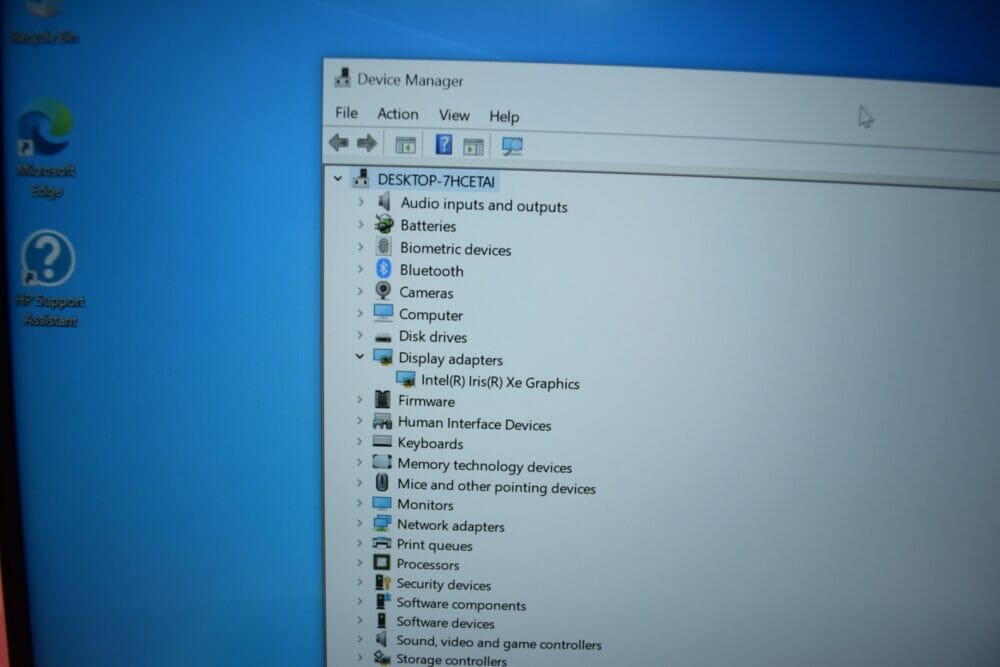This screenshot has width=1000, height=667.
Task: Expand the Storage controllers arrow
Action: pos(359,657)
